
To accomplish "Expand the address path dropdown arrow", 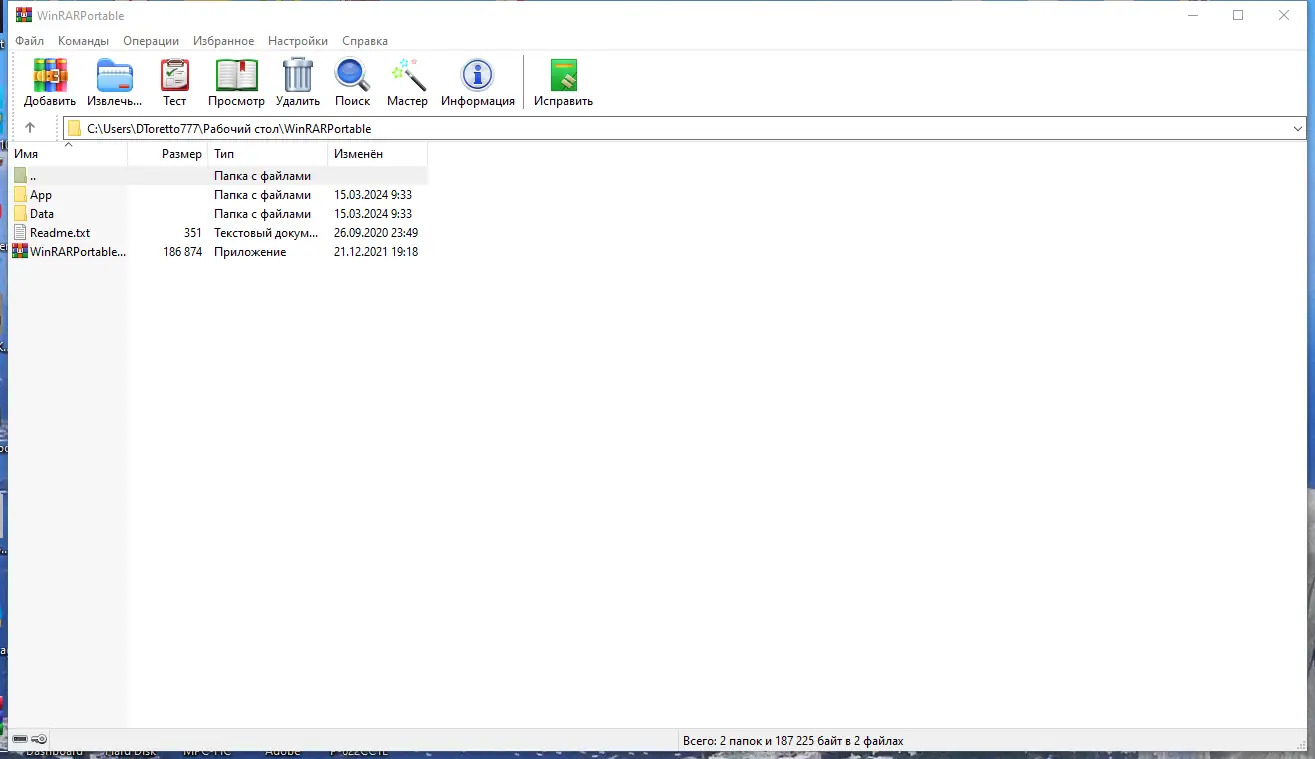I will click(1298, 128).
